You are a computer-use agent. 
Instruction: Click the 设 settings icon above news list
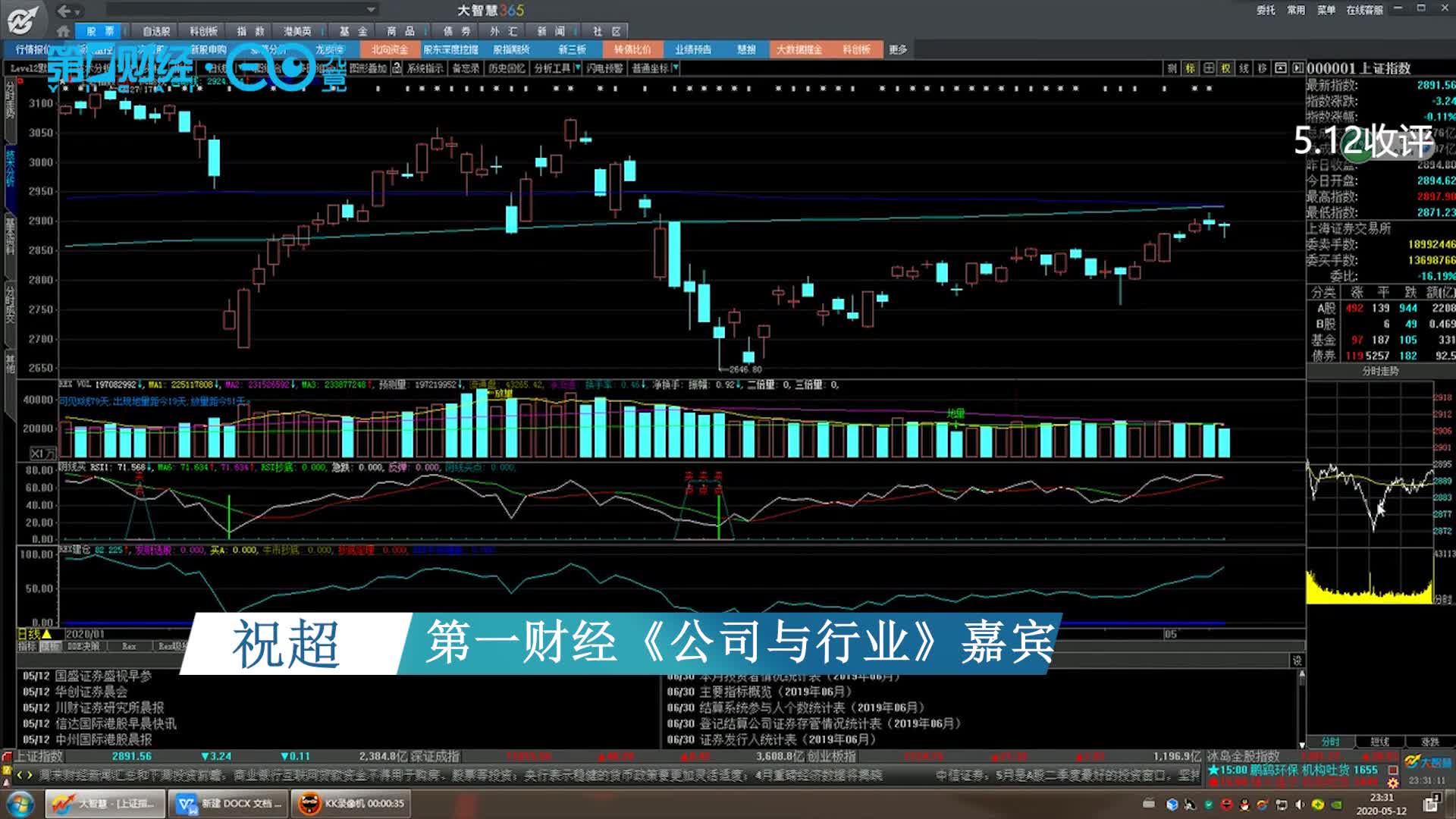[1297, 661]
